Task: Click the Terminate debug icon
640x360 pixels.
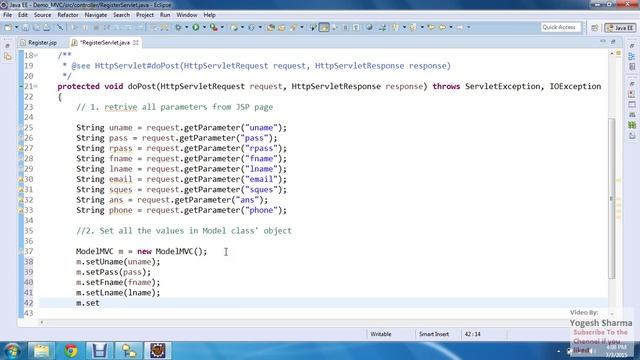Action: (x=96, y=27)
